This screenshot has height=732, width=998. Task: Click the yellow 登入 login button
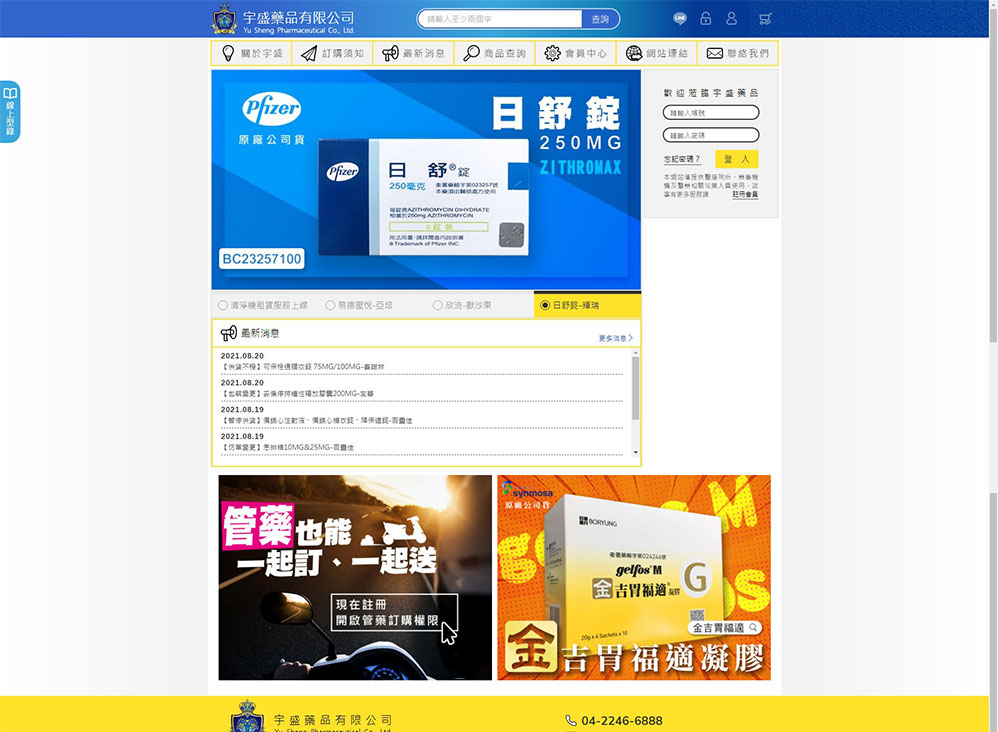tap(736, 159)
